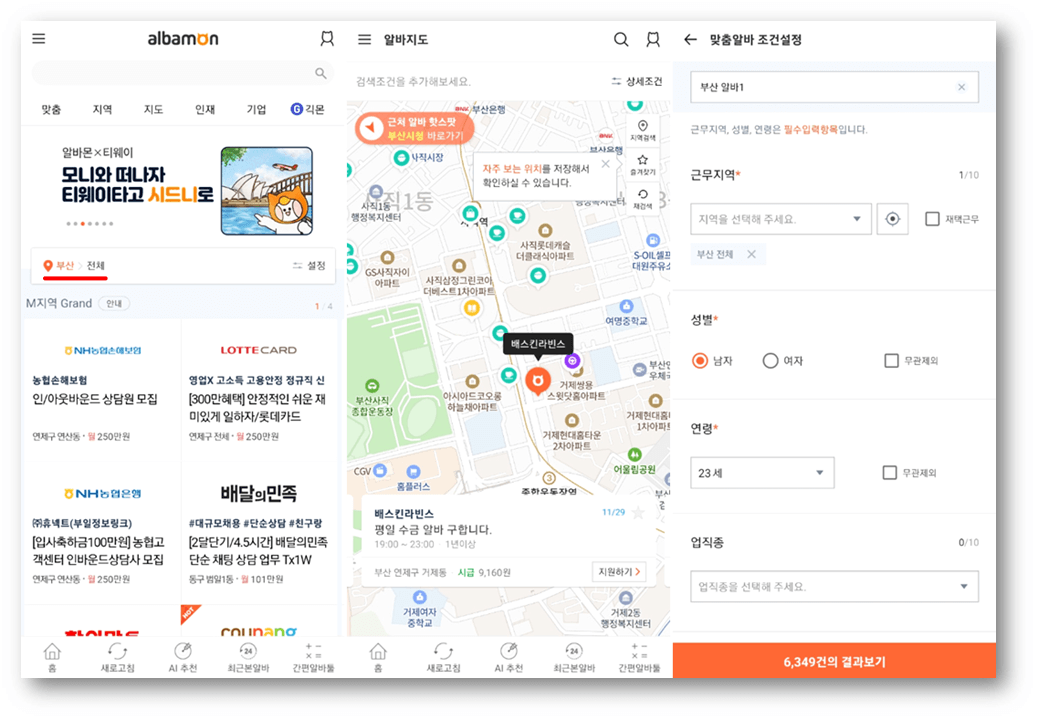The height and width of the screenshot is (720, 1038).
Task: Enable 재택근무 checkbox
Action: tap(932, 219)
